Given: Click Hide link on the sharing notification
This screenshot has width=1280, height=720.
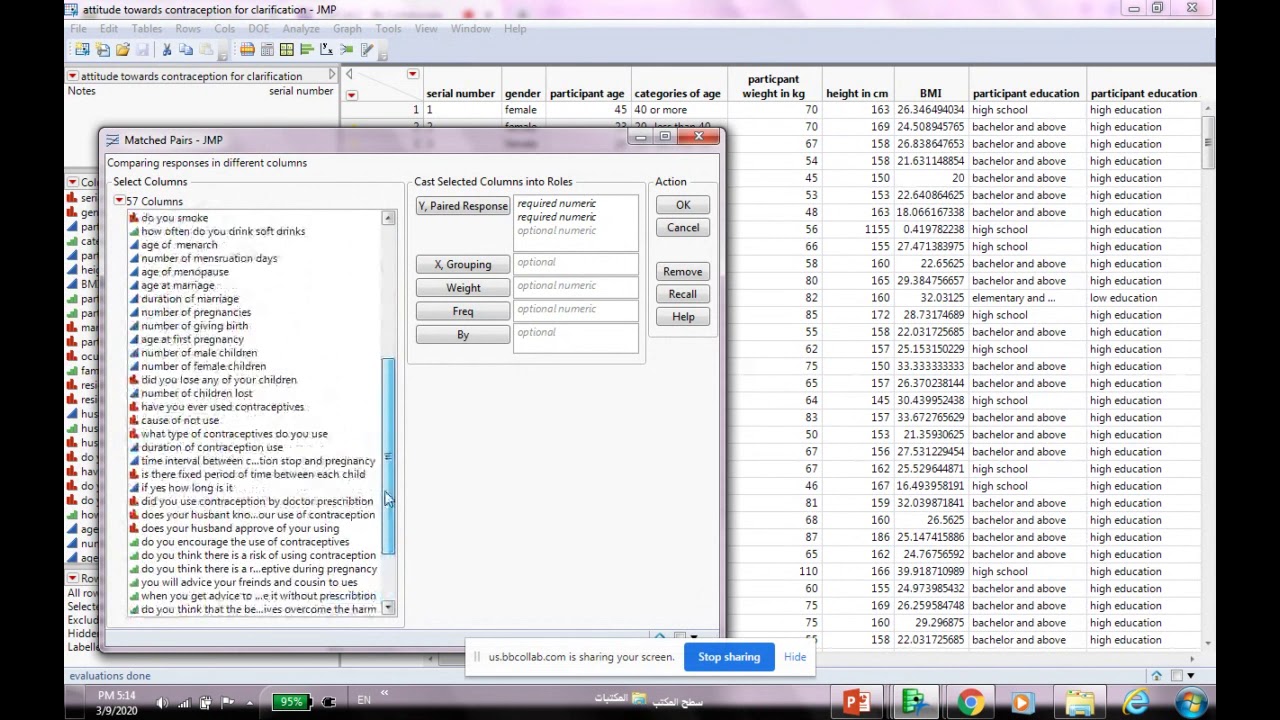Looking at the screenshot, I should 795,657.
